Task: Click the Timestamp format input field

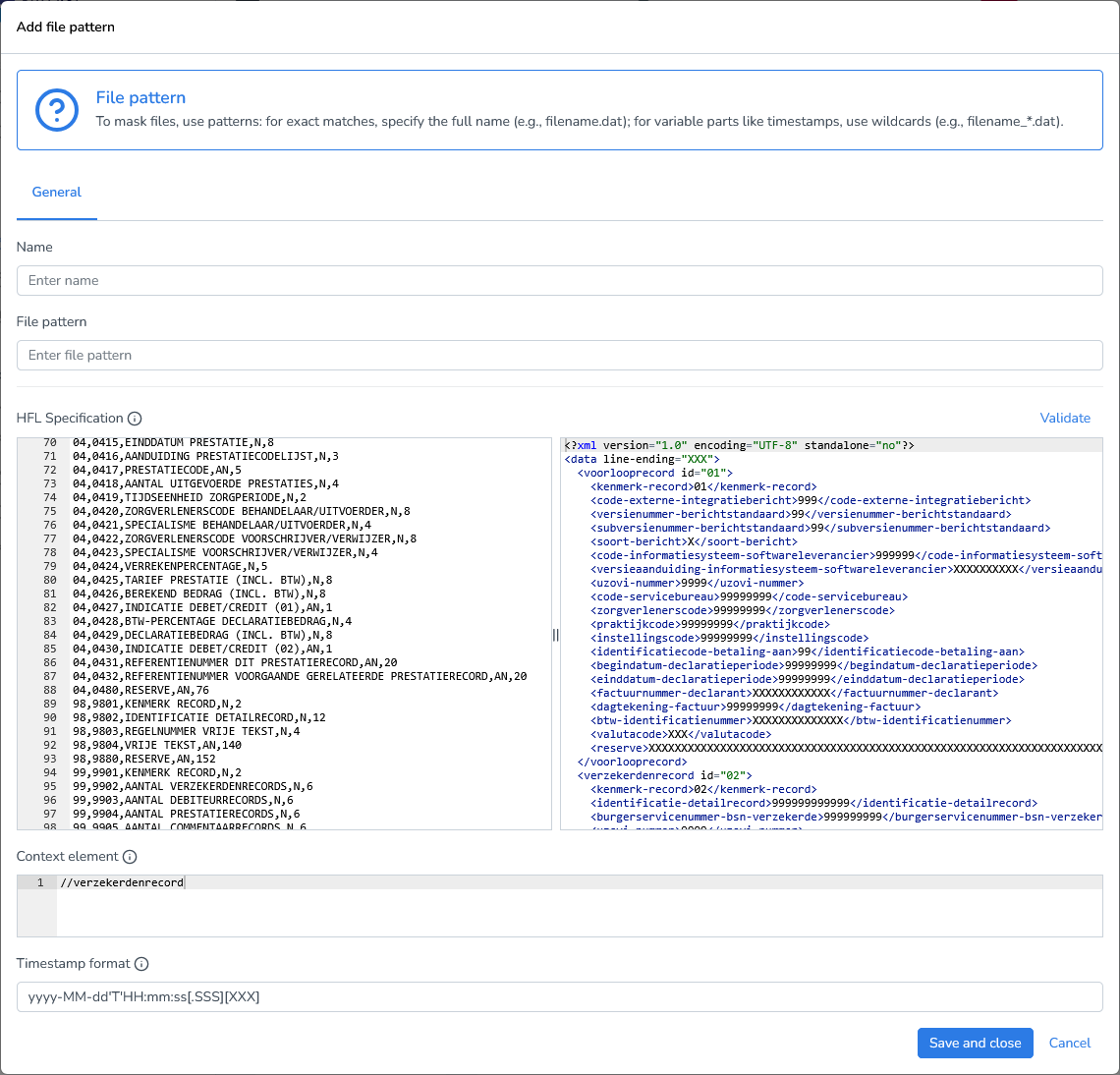Action: point(559,996)
